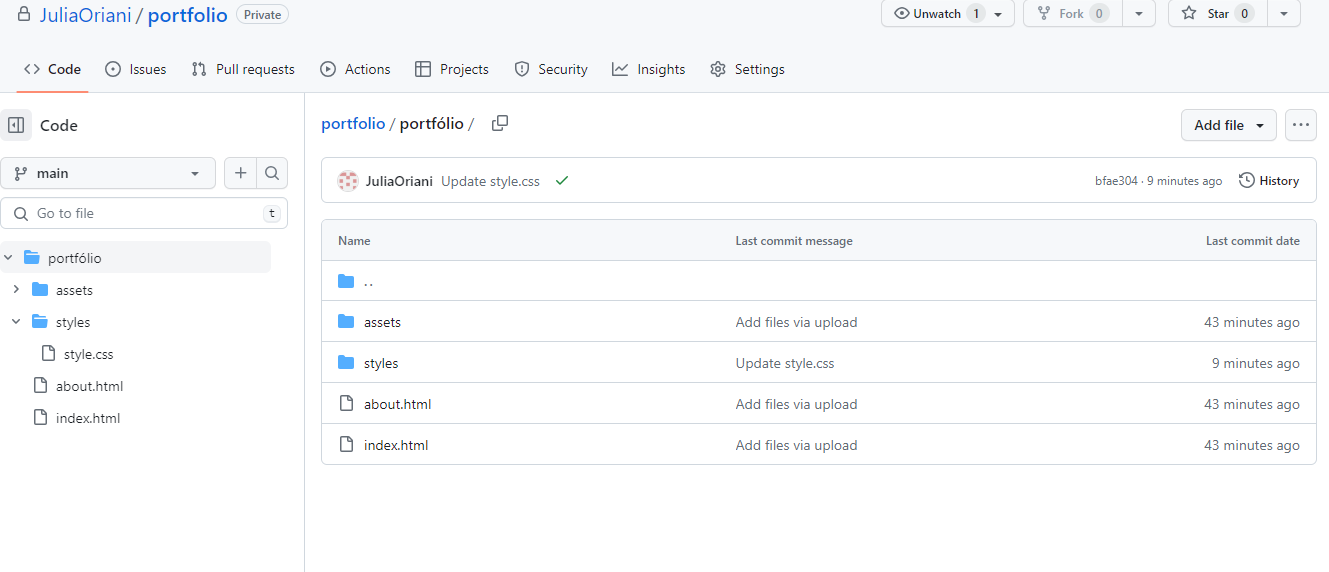The image size is (1329, 572).
Task: Click the add file plus icon in sidebar
Action: [240, 173]
